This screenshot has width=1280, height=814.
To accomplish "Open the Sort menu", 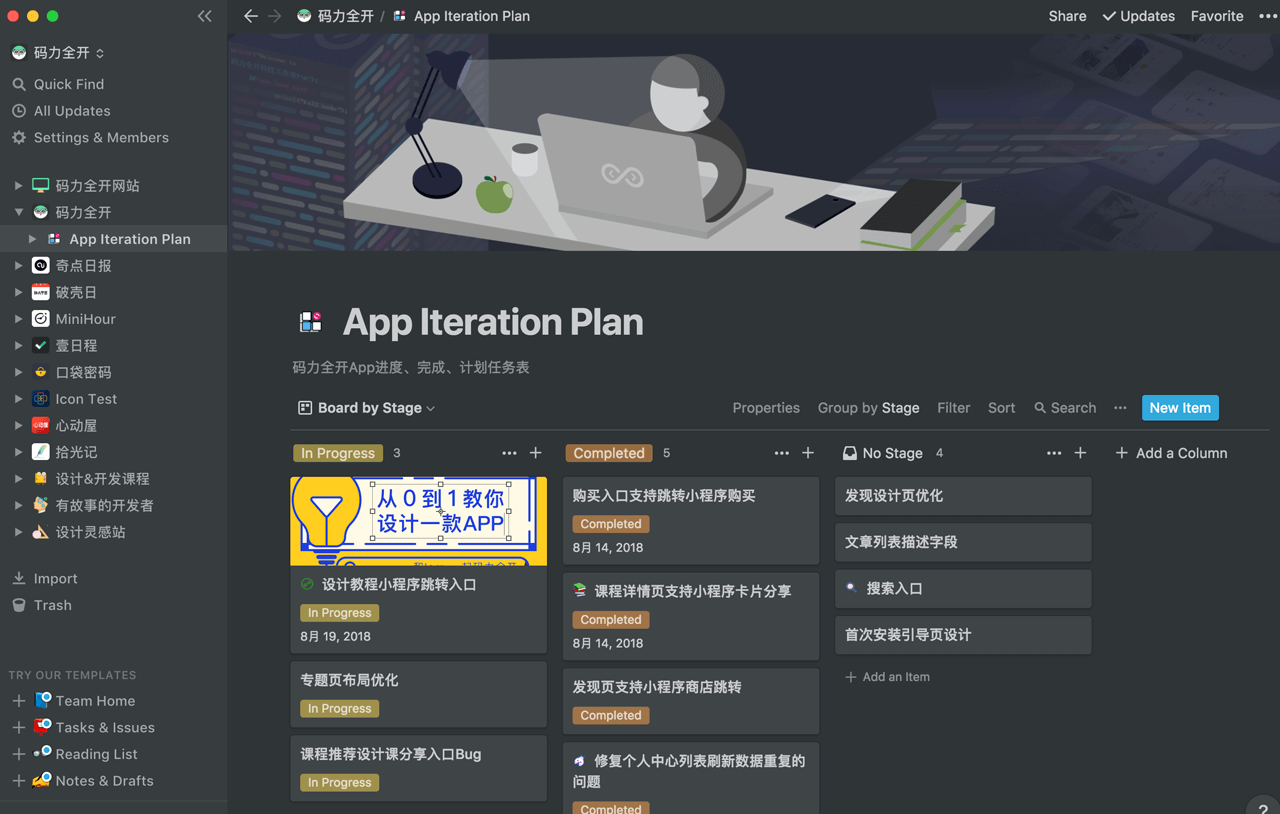I will coord(1001,408).
